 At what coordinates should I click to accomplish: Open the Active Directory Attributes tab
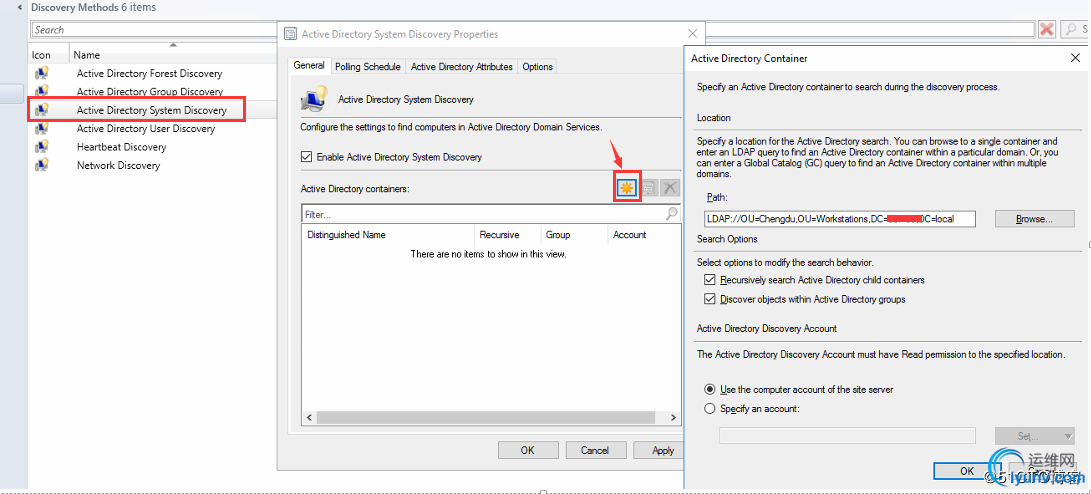pyautogui.click(x=462, y=67)
